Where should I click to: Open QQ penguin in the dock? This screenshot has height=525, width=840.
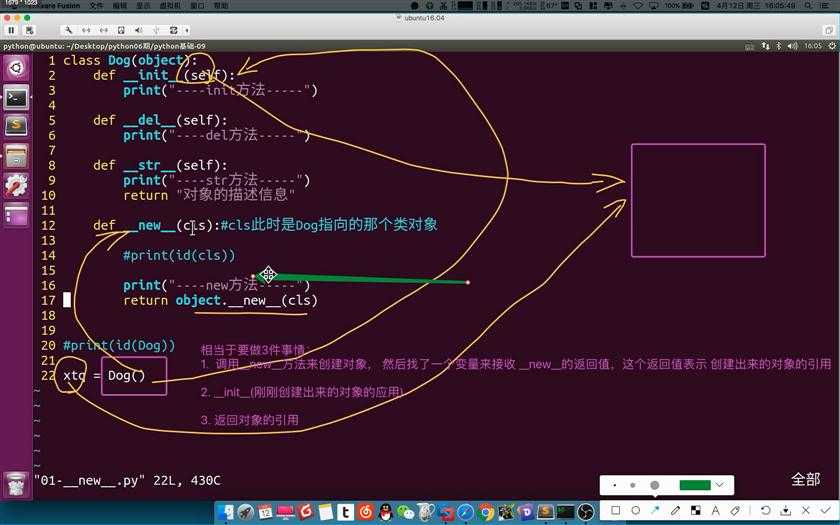385,512
